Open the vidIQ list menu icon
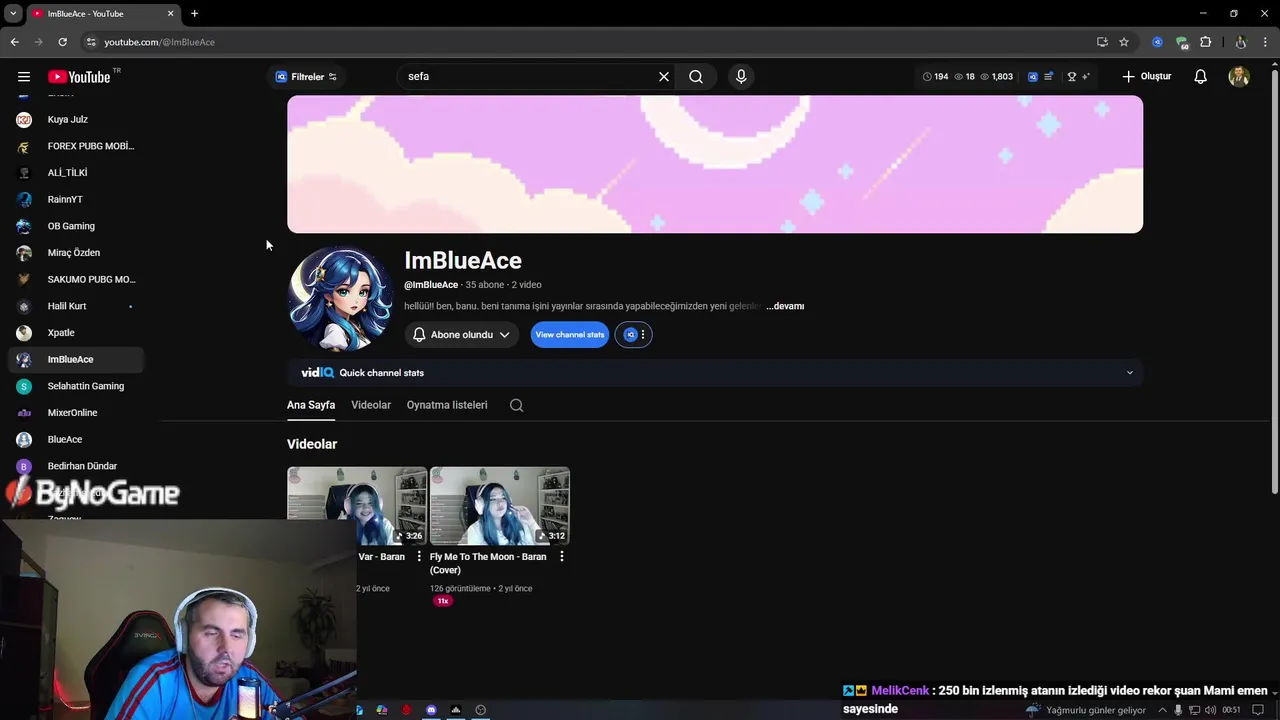 (1048, 77)
